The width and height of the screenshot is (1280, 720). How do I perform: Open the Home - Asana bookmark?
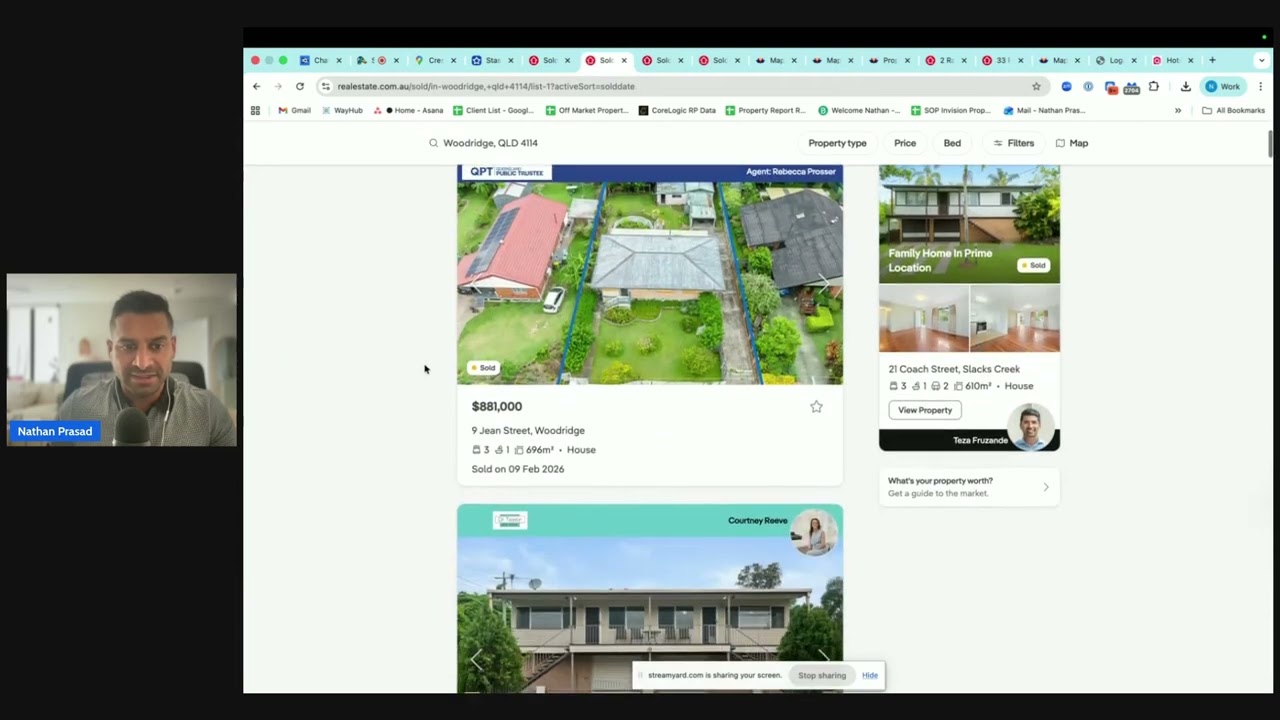click(x=408, y=110)
